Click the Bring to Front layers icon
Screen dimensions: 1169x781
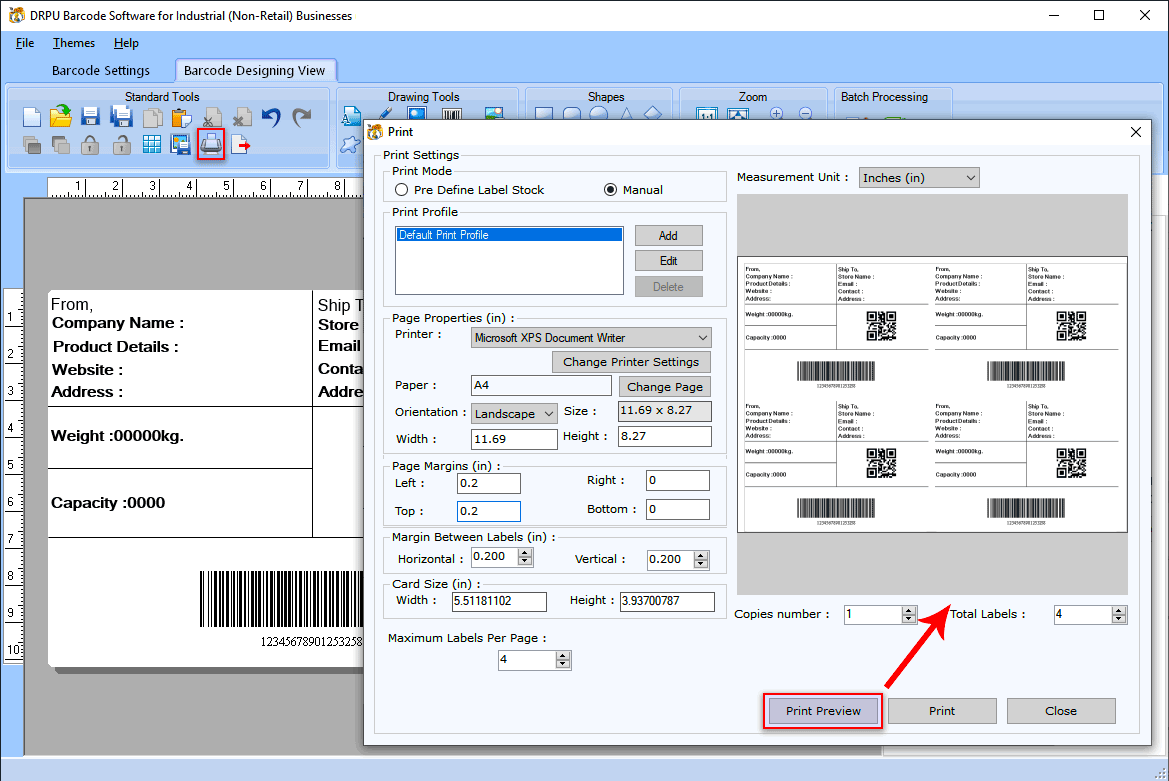[x=32, y=145]
